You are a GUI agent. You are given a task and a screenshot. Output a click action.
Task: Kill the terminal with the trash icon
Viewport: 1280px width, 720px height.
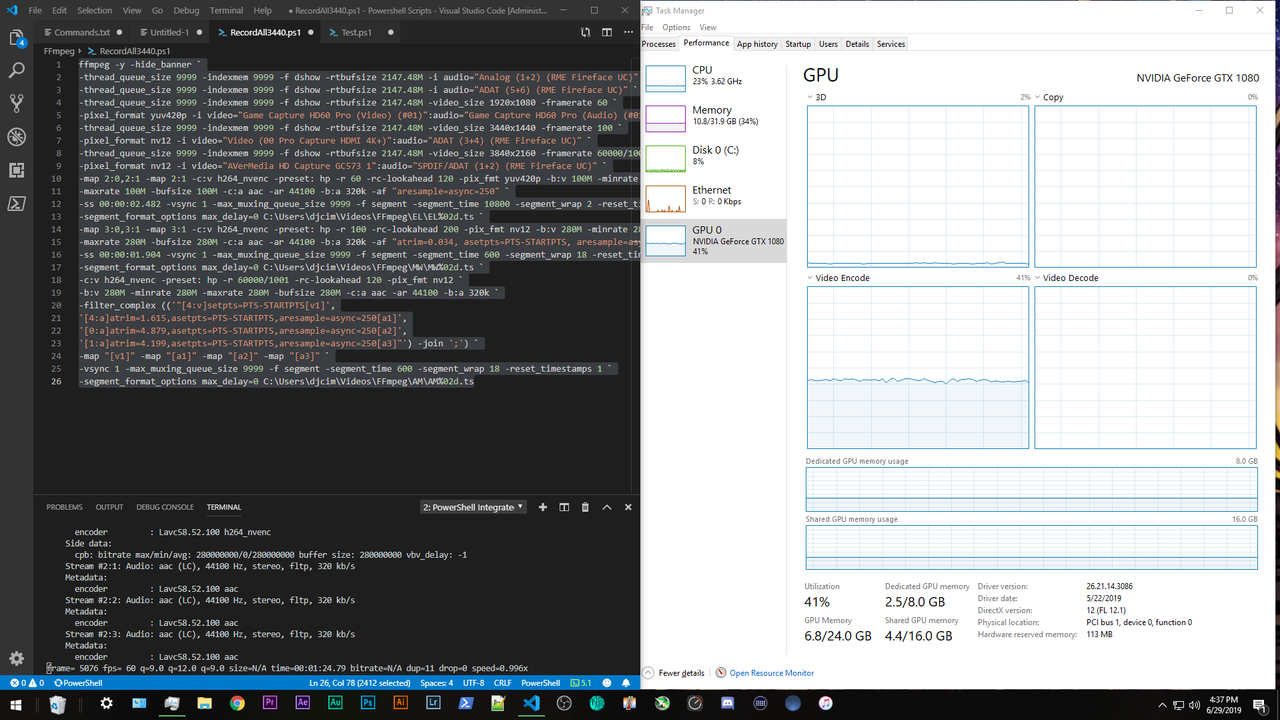pos(585,507)
